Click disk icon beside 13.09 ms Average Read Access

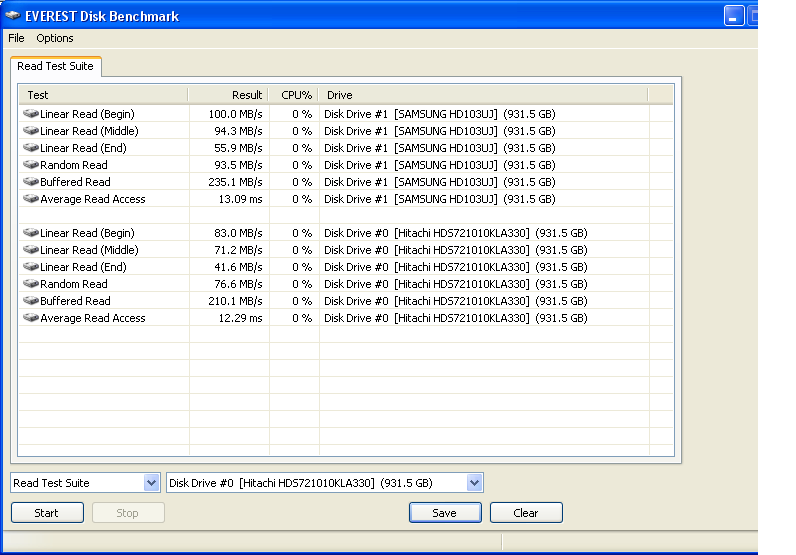click(31, 199)
